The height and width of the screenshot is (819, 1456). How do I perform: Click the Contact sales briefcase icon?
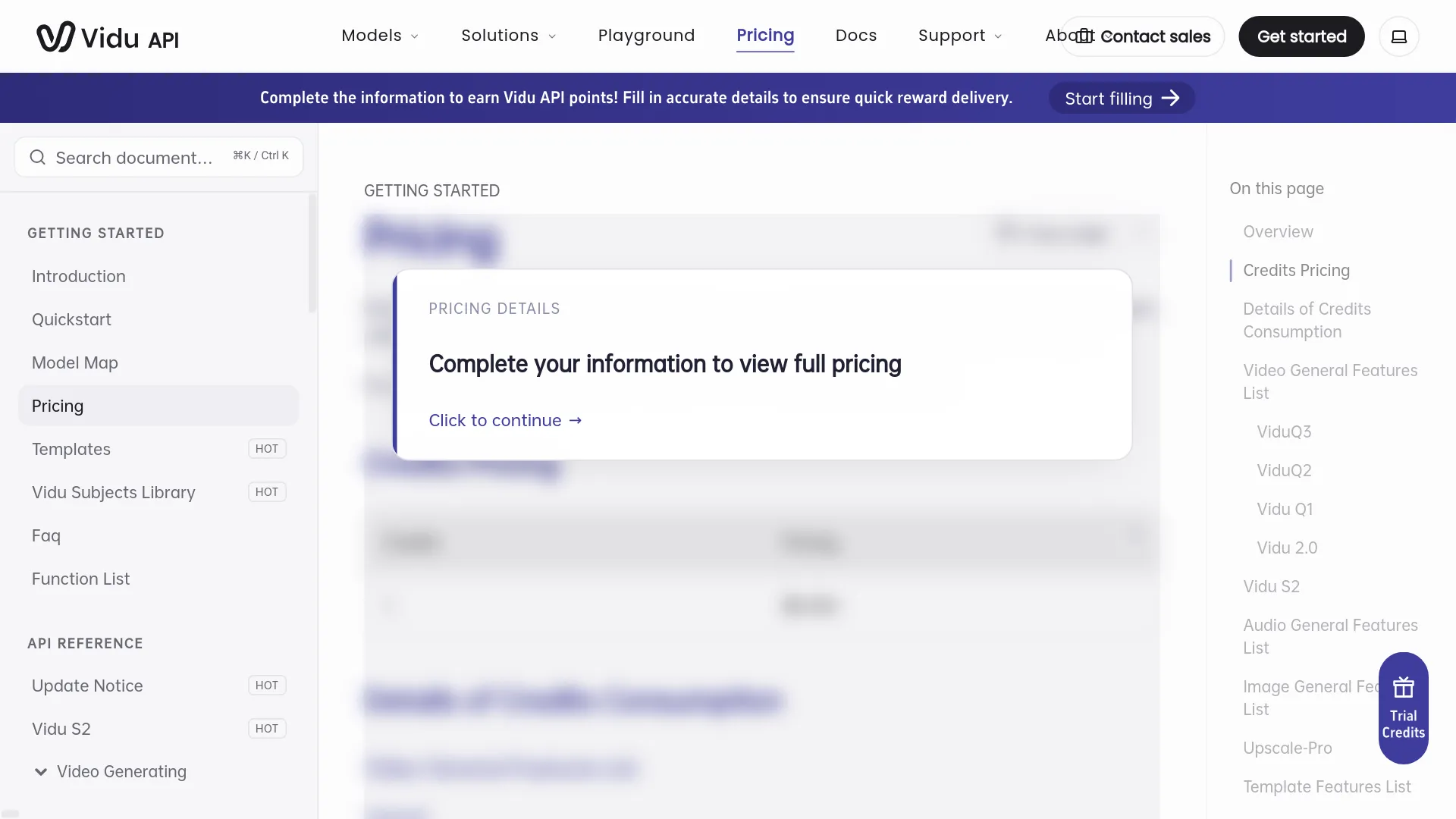pos(1085,36)
